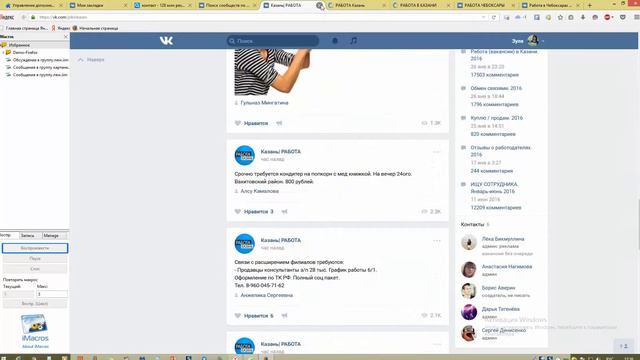Share the post by Гульназ Мингатина
Viewport: 640px width, 360px height.
pyautogui.click(x=279, y=123)
